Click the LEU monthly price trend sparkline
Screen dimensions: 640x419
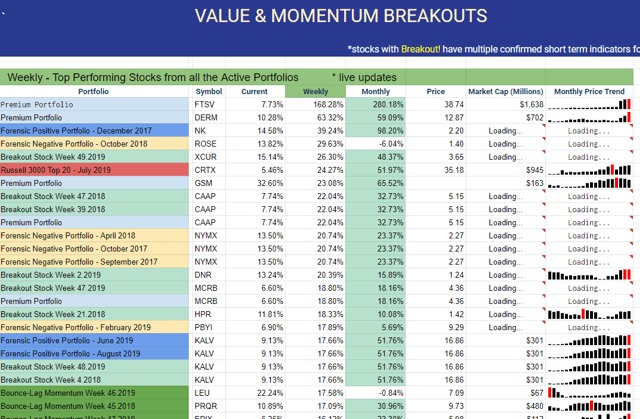point(589,393)
